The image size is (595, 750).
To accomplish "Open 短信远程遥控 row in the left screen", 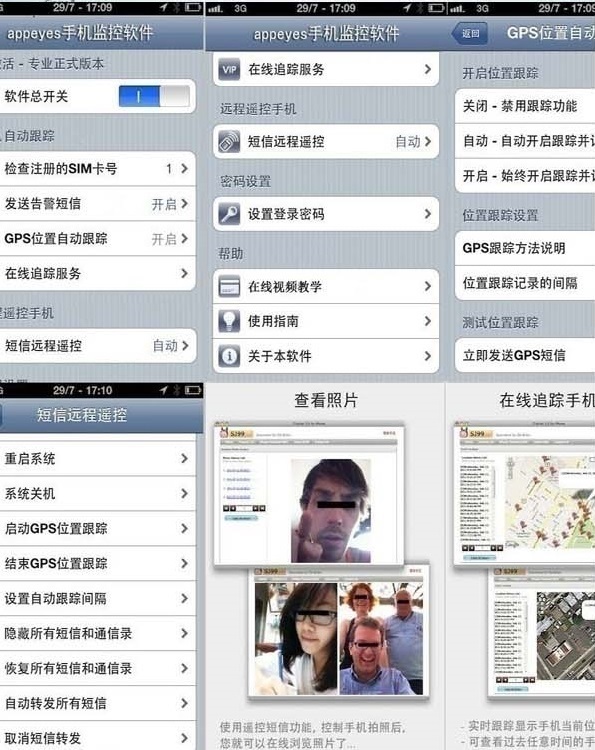I will click(98, 345).
